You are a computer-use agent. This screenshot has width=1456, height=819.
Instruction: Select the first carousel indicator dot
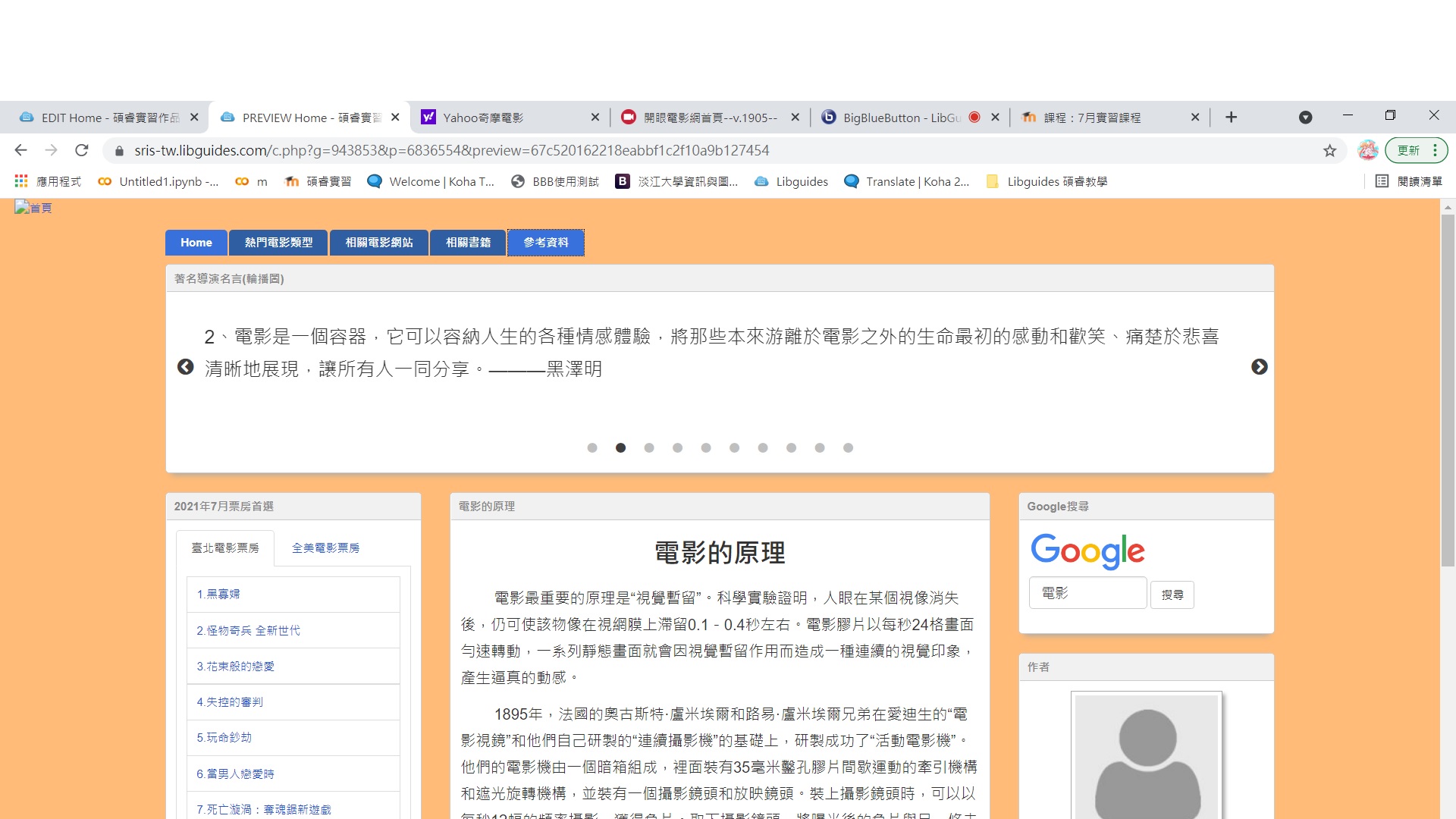592,448
